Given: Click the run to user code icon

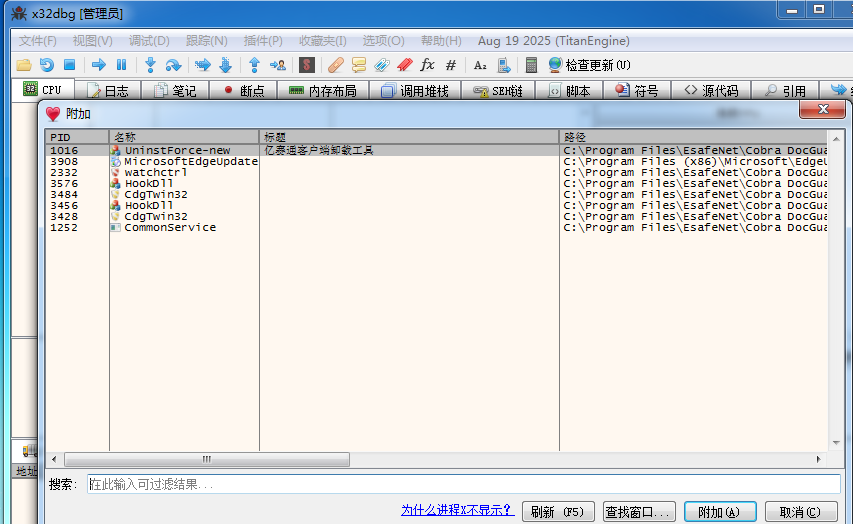Looking at the screenshot, I should point(278,65).
